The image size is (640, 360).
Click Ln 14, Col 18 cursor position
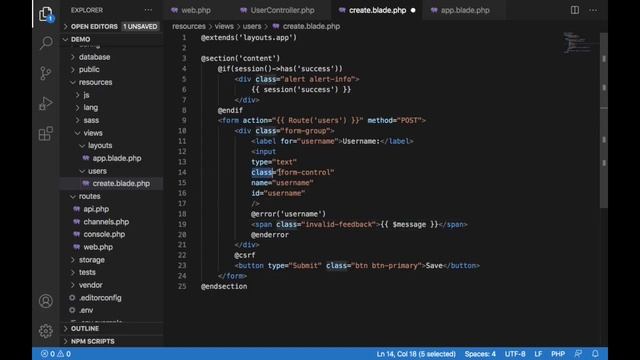tap(416, 354)
